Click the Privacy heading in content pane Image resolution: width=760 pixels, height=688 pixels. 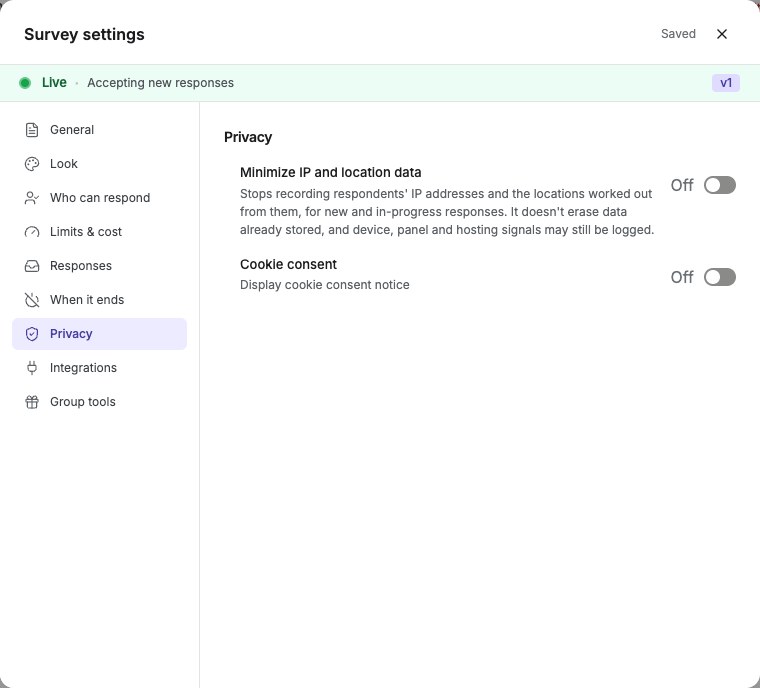point(248,137)
